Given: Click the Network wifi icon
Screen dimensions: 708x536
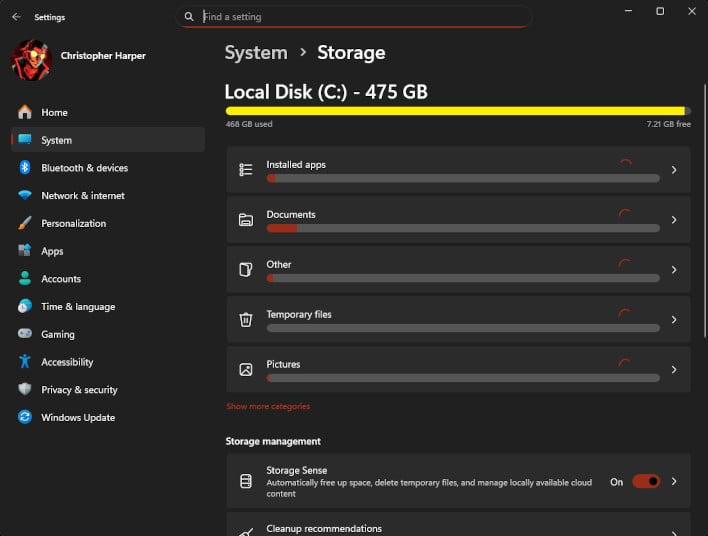Looking at the screenshot, I should point(25,195).
